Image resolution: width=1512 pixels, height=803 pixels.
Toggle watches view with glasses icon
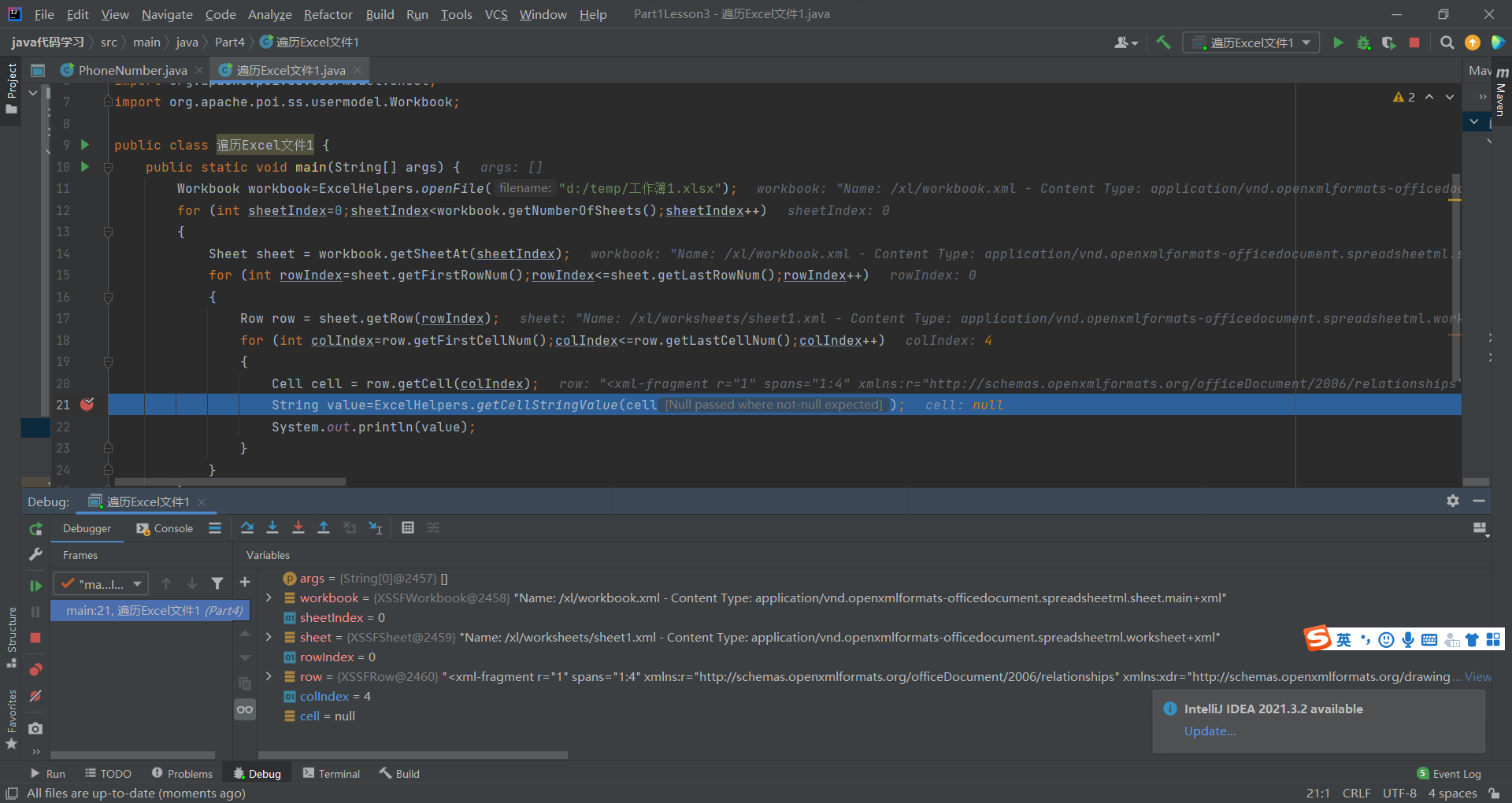[244, 709]
